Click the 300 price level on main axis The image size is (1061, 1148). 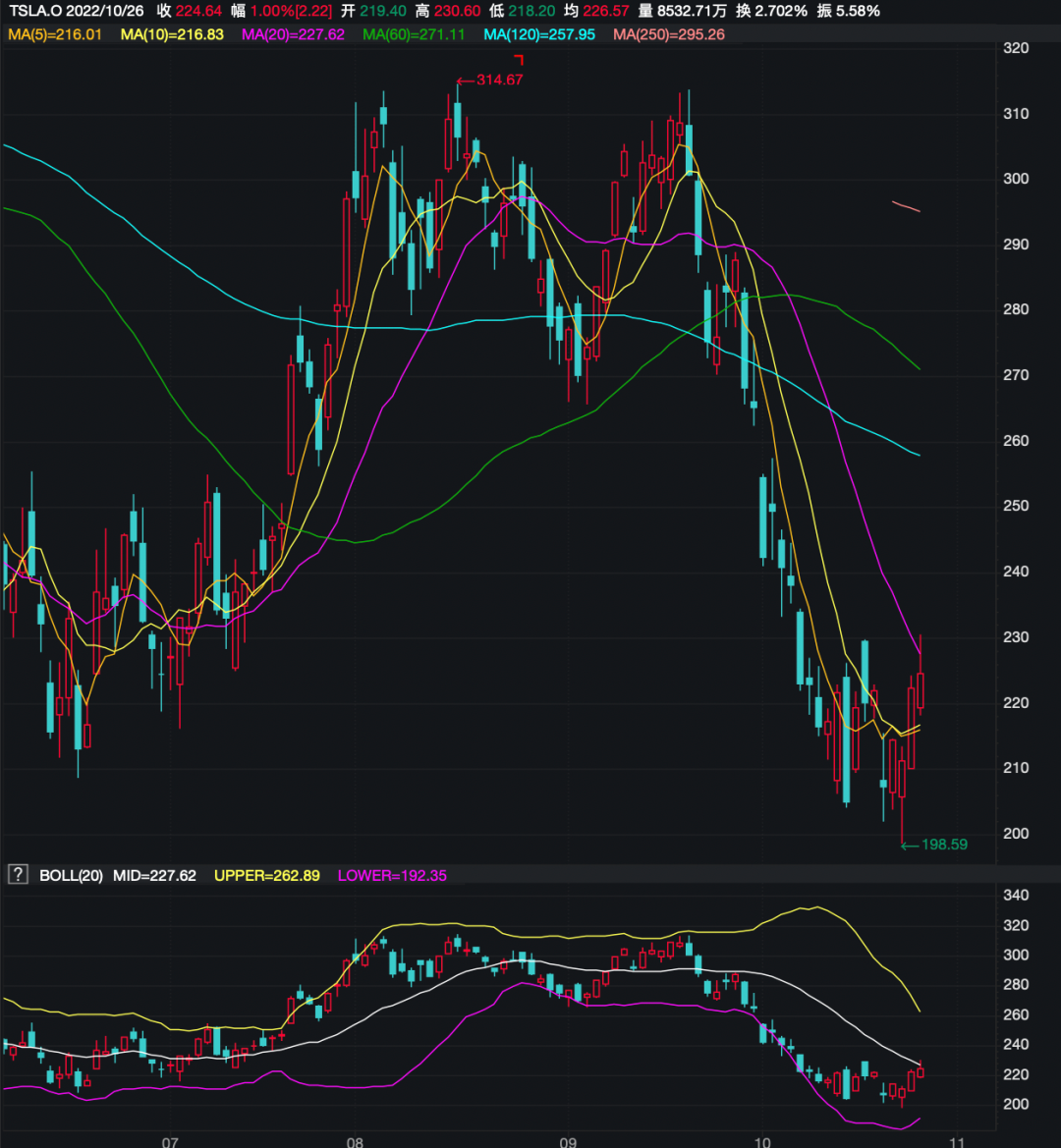(1016, 179)
